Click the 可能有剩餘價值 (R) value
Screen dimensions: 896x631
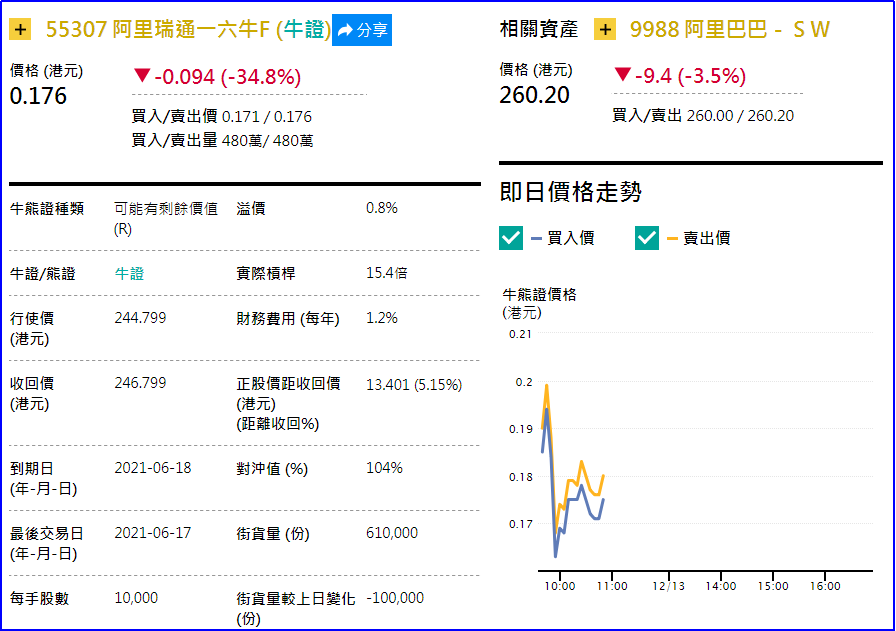coord(166,219)
